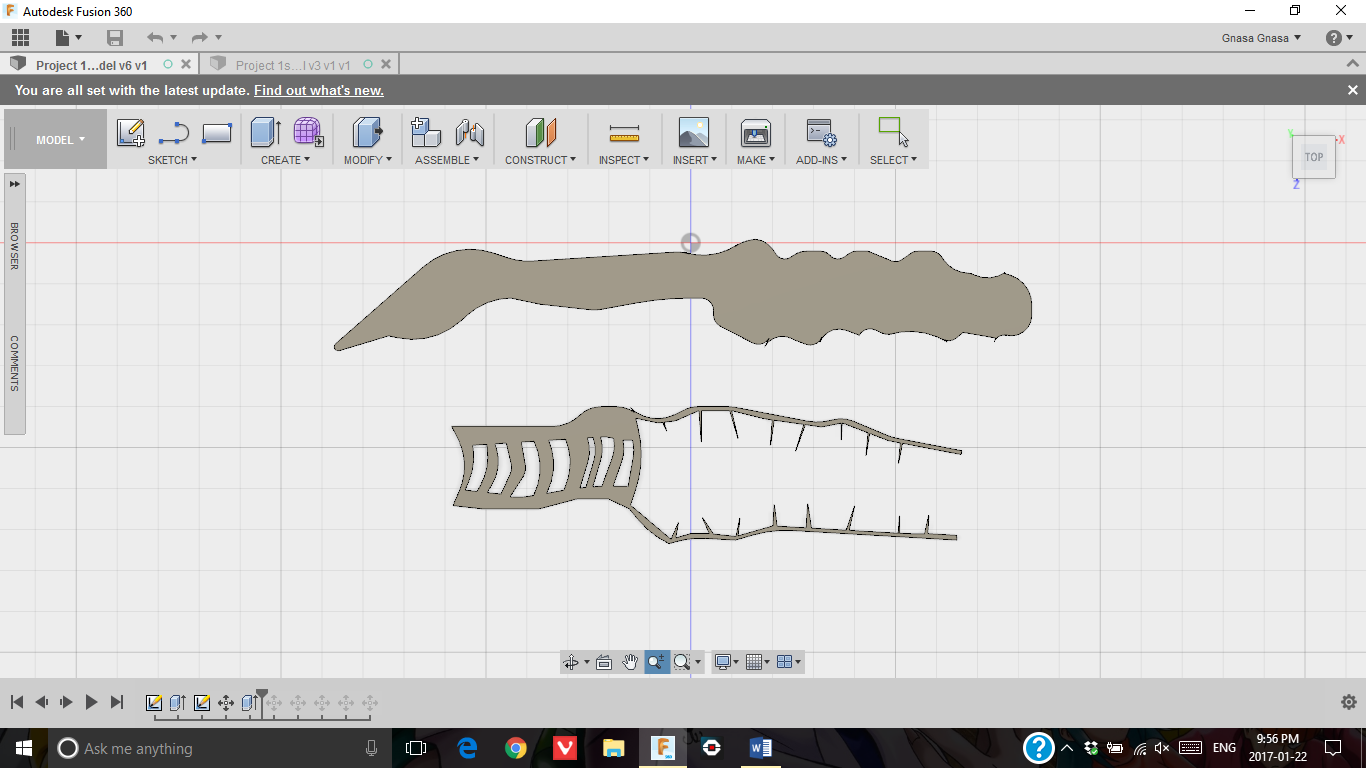Select the sketch Line tool

[x=174, y=133]
